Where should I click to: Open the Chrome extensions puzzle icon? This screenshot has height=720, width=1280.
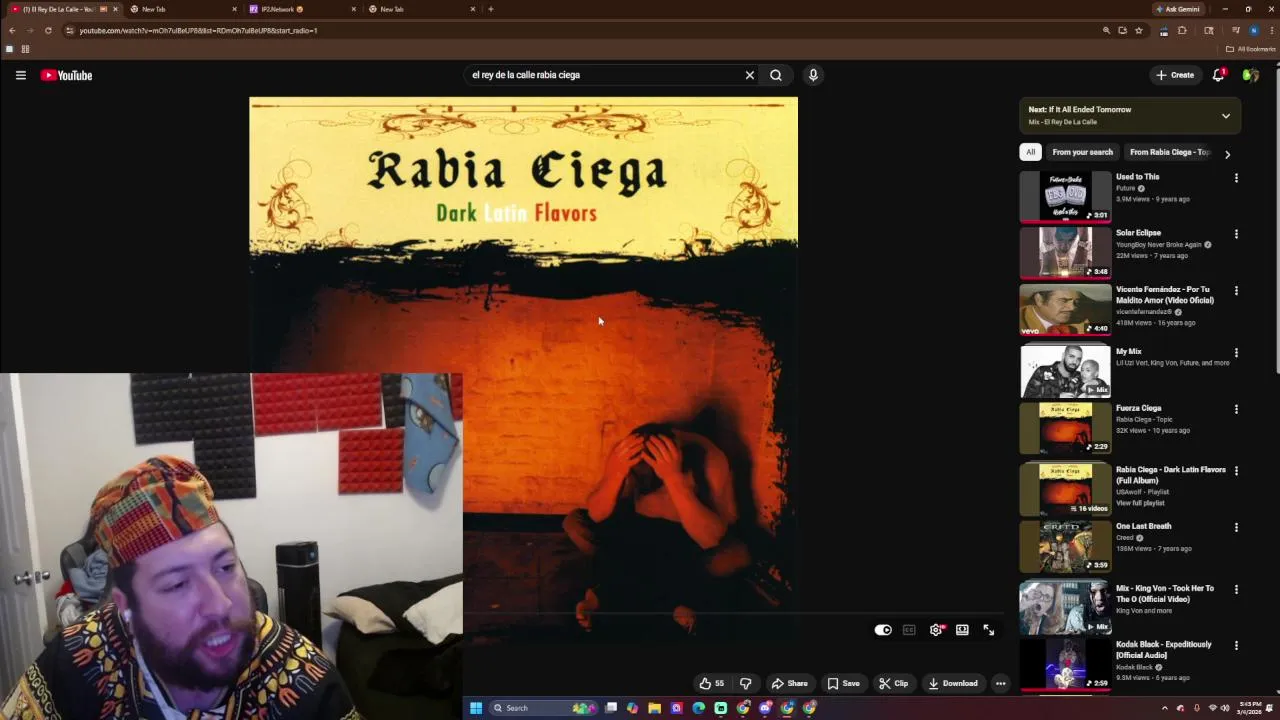coord(1182,30)
